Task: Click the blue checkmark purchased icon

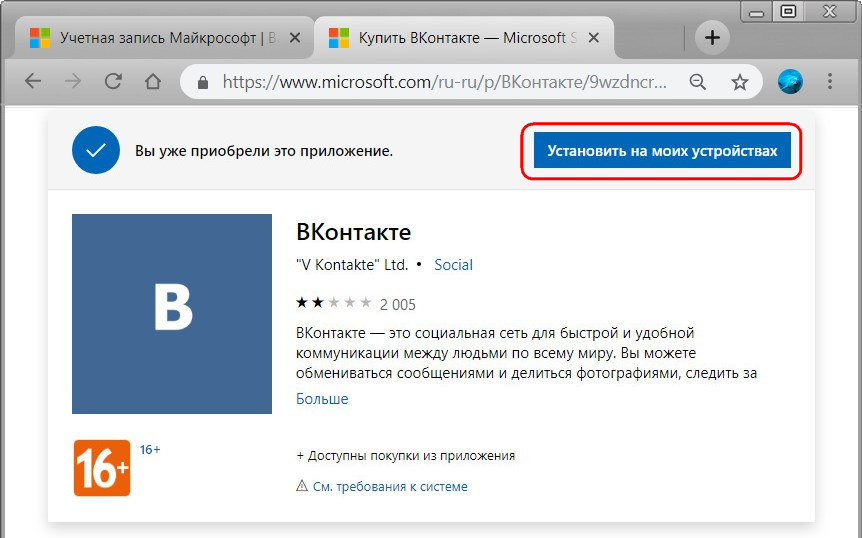Action: pos(97,151)
